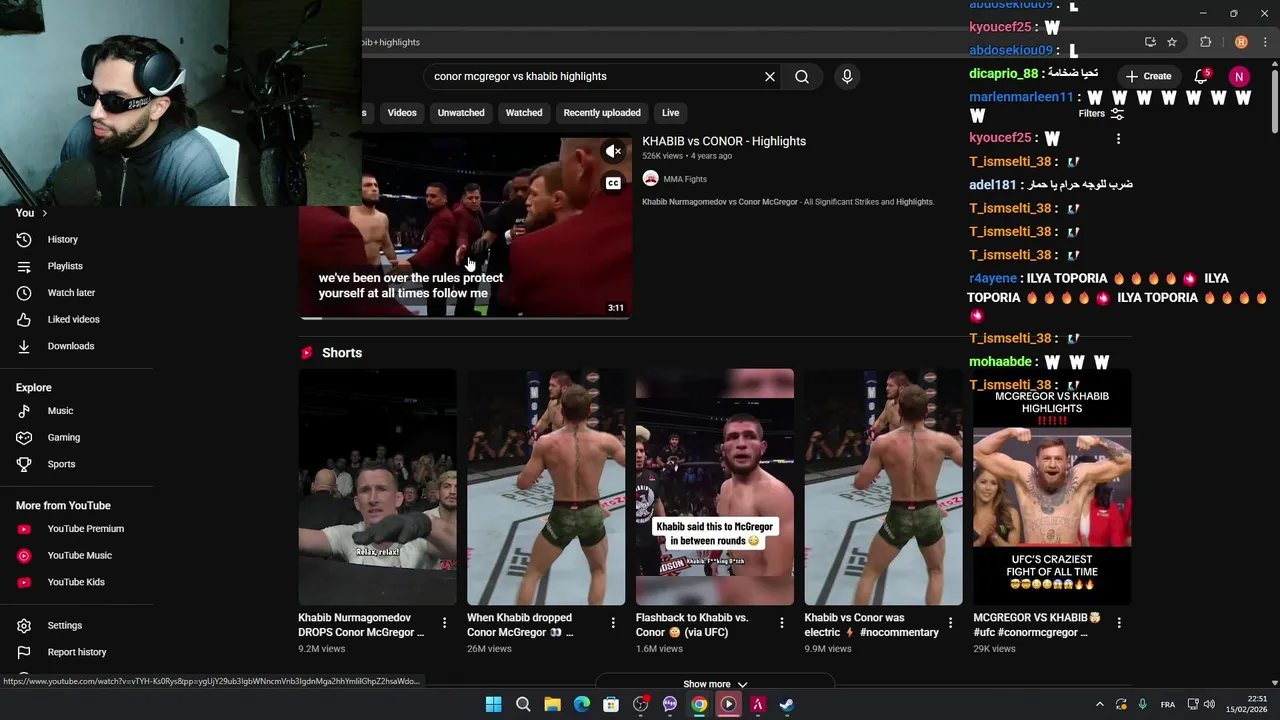Screen dimensions: 1280x720
Task: Open File Explorer from taskbar
Action: coord(552,704)
